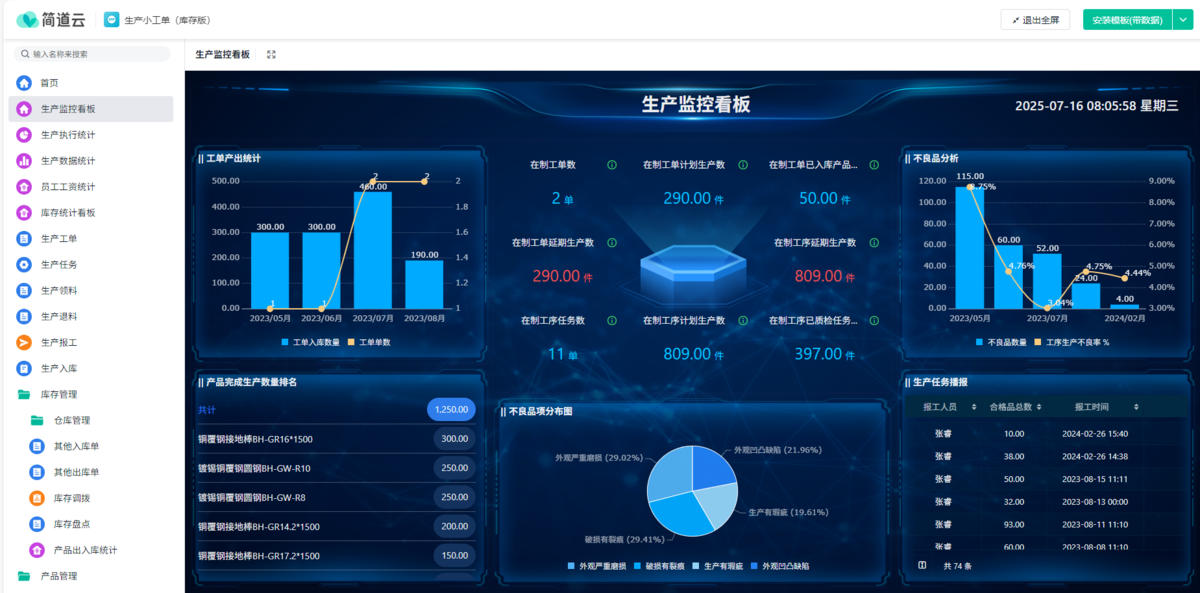Click 退出全屏 button
This screenshot has height=593, width=1200.
tap(1035, 20)
